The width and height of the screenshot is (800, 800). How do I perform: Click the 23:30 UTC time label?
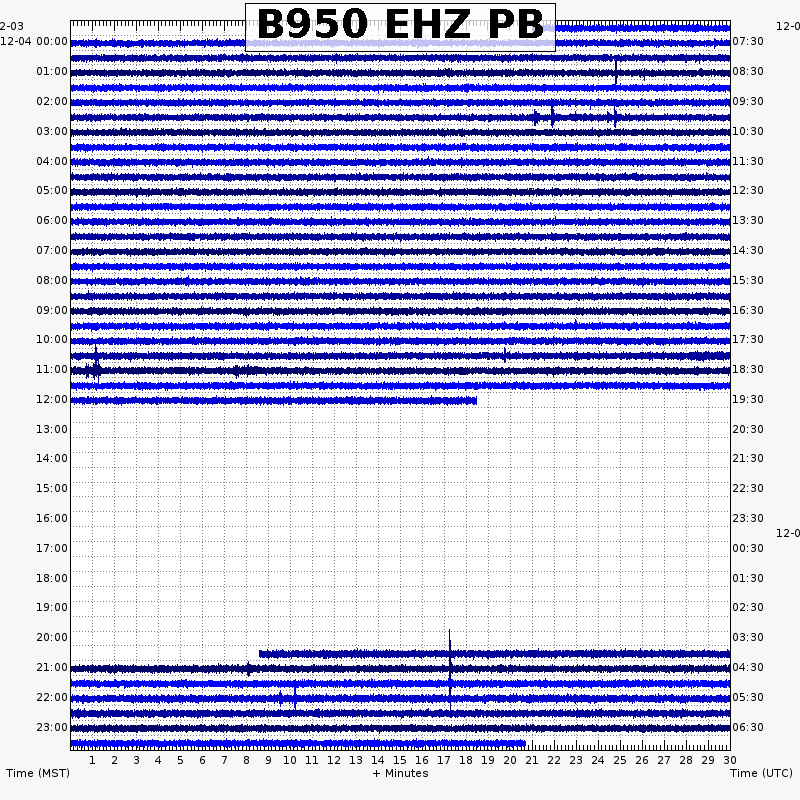pyautogui.click(x=748, y=519)
